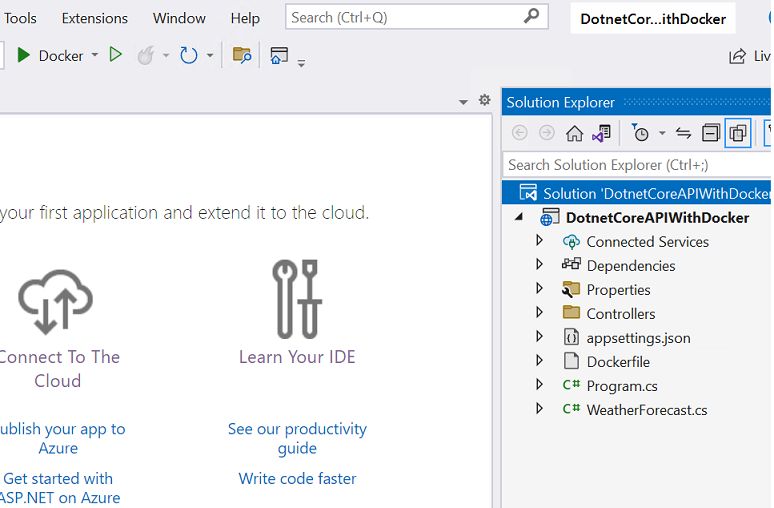Click the Collapse All icon in Solution Explorer

(x=711, y=133)
